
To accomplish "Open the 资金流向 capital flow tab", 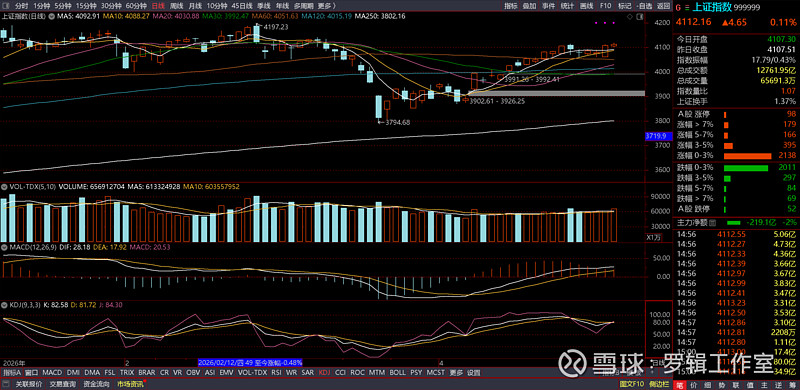I will point(97,384).
